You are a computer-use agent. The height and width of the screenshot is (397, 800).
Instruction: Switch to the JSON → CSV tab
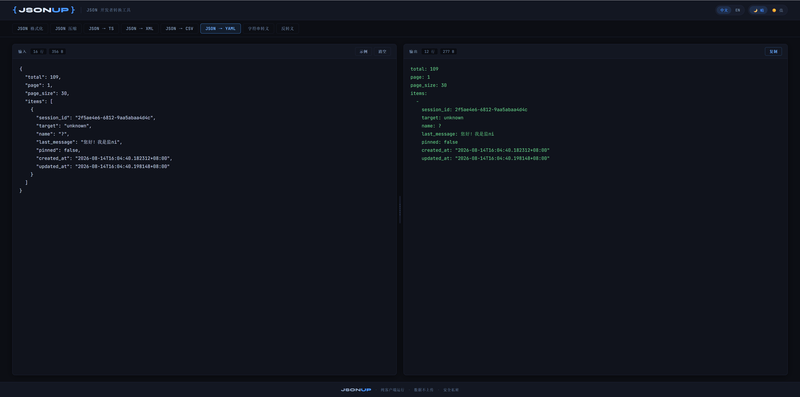point(179,29)
